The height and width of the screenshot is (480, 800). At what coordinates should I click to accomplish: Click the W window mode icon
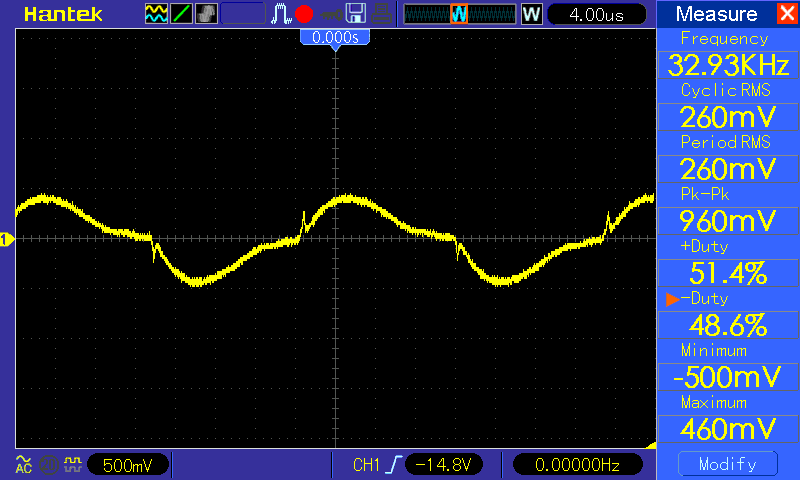(x=531, y=14)
